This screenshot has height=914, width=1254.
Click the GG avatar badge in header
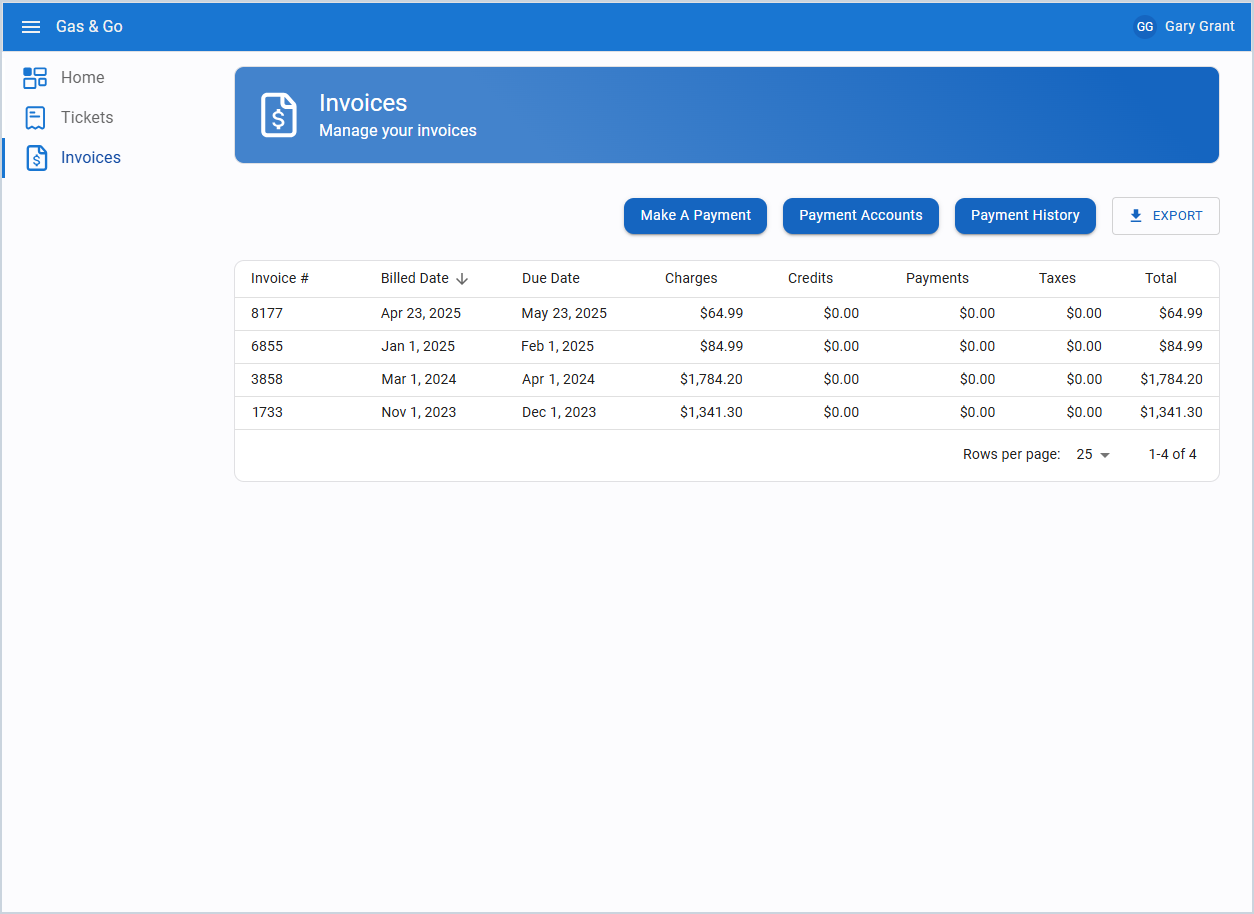click(1144, 26)
